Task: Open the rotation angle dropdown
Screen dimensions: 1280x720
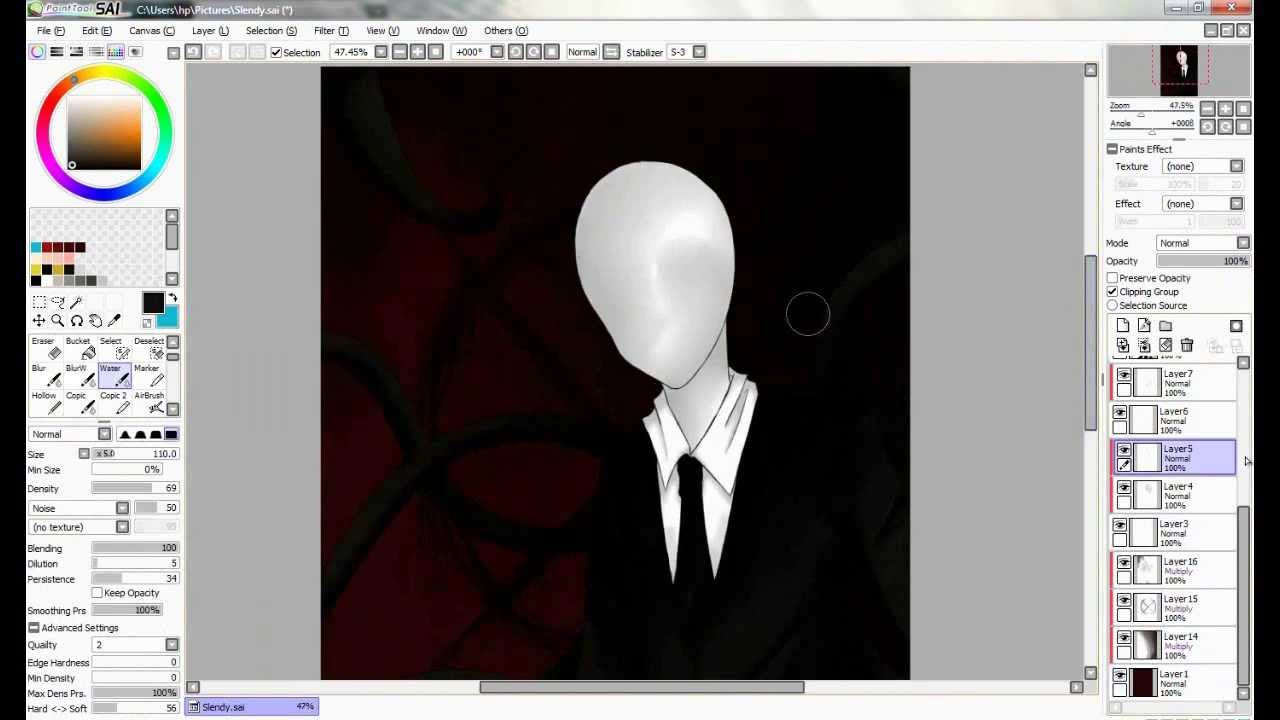Action: (x=496, y=52)
